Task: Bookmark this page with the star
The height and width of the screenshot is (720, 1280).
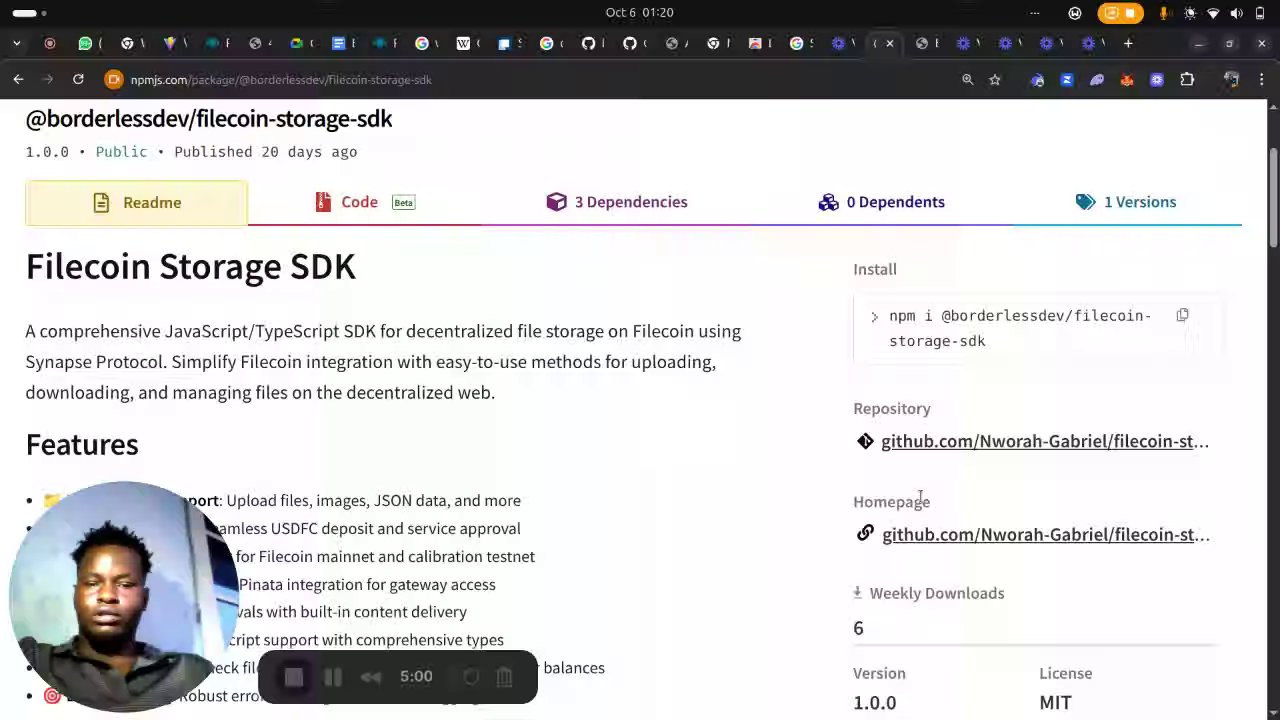Action: (x=995, y=79)
